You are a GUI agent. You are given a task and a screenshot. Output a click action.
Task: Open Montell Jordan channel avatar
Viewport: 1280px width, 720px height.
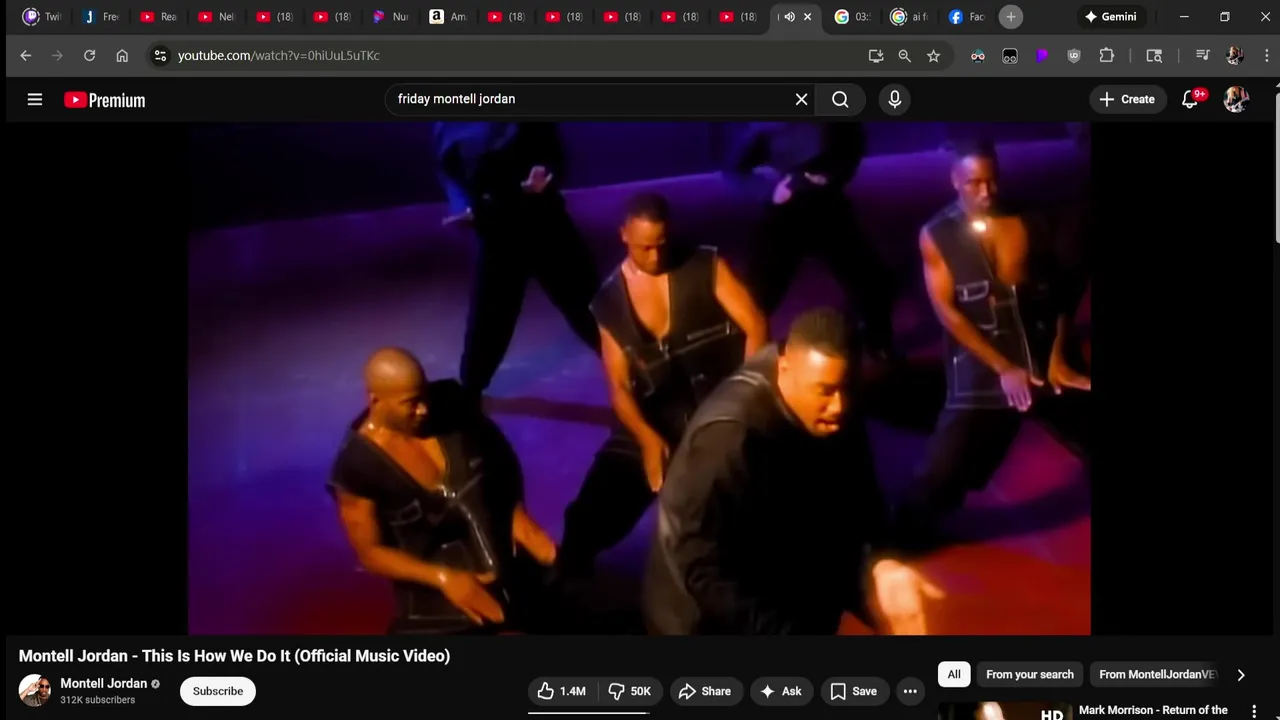[x=35, y=690]
